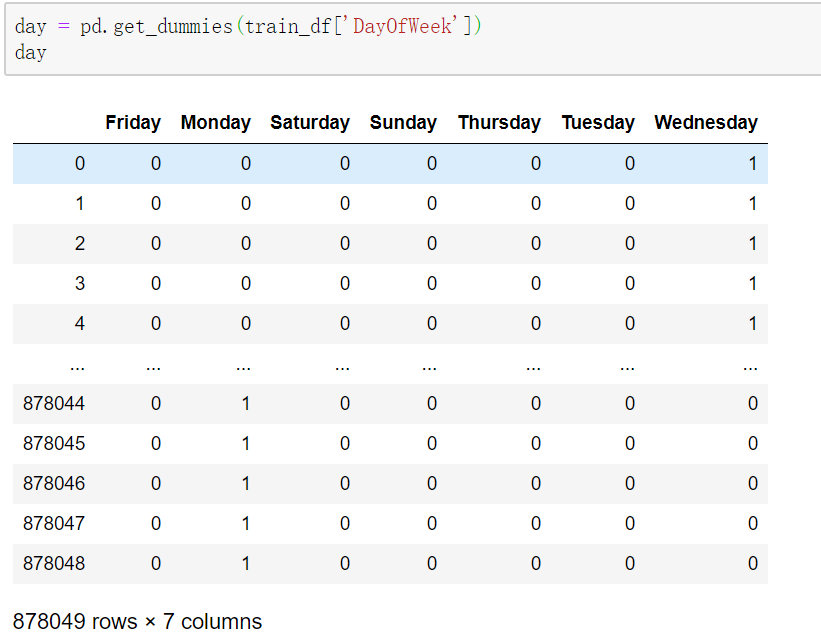This screenshot has height=637, width=821.
Task: Click the Friday column header
Action: [x=133, y=123]
